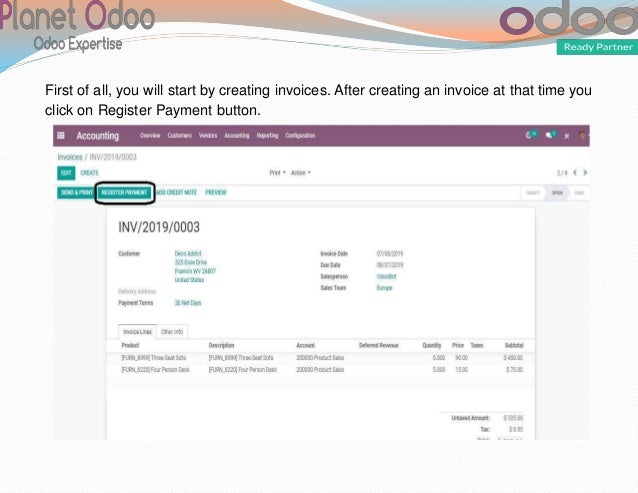Viewport: 638px width, 493px height.
Task: Select the Open status stage
Action: (557, 193)
